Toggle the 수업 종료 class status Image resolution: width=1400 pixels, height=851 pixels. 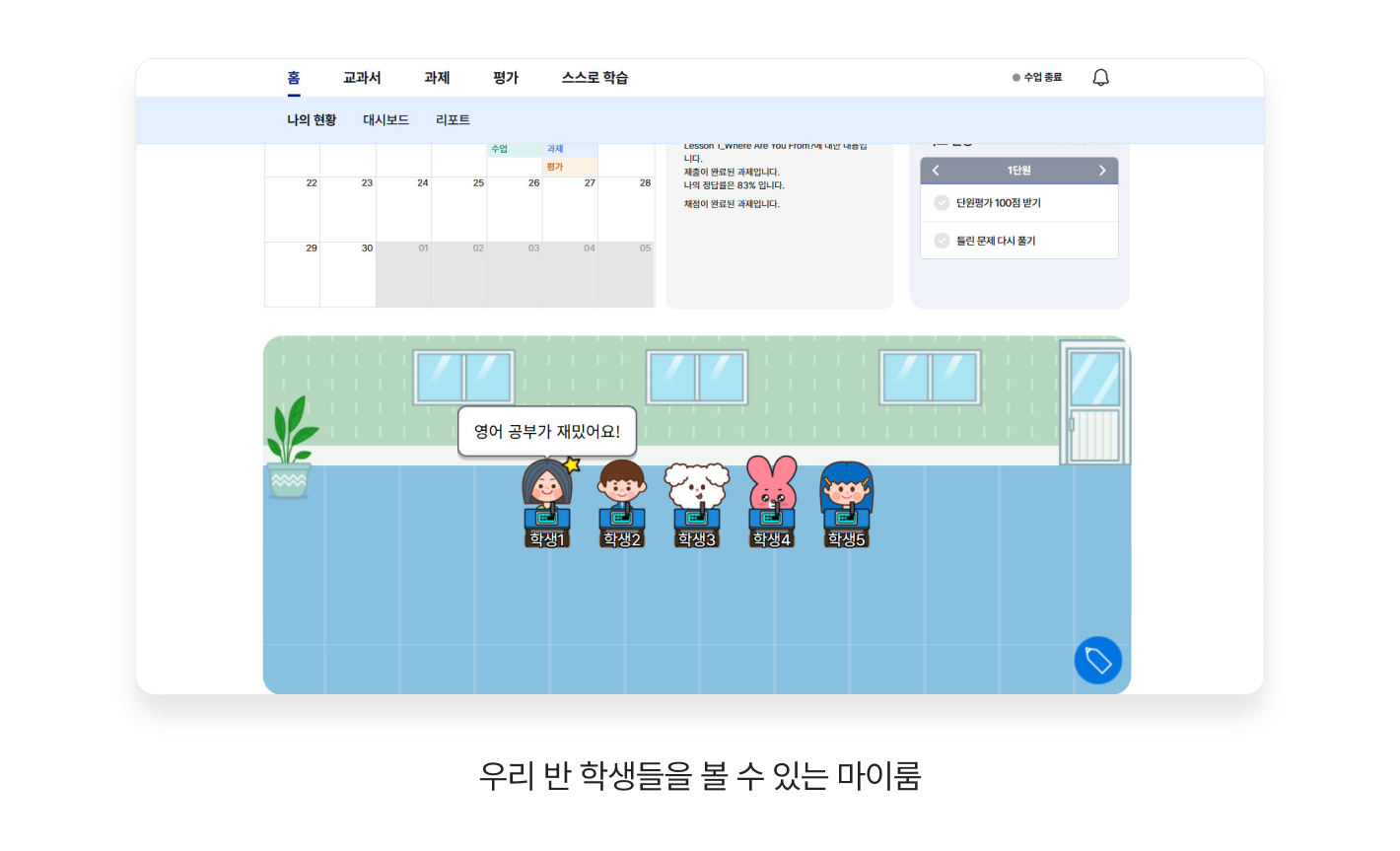click(1037, 78)
